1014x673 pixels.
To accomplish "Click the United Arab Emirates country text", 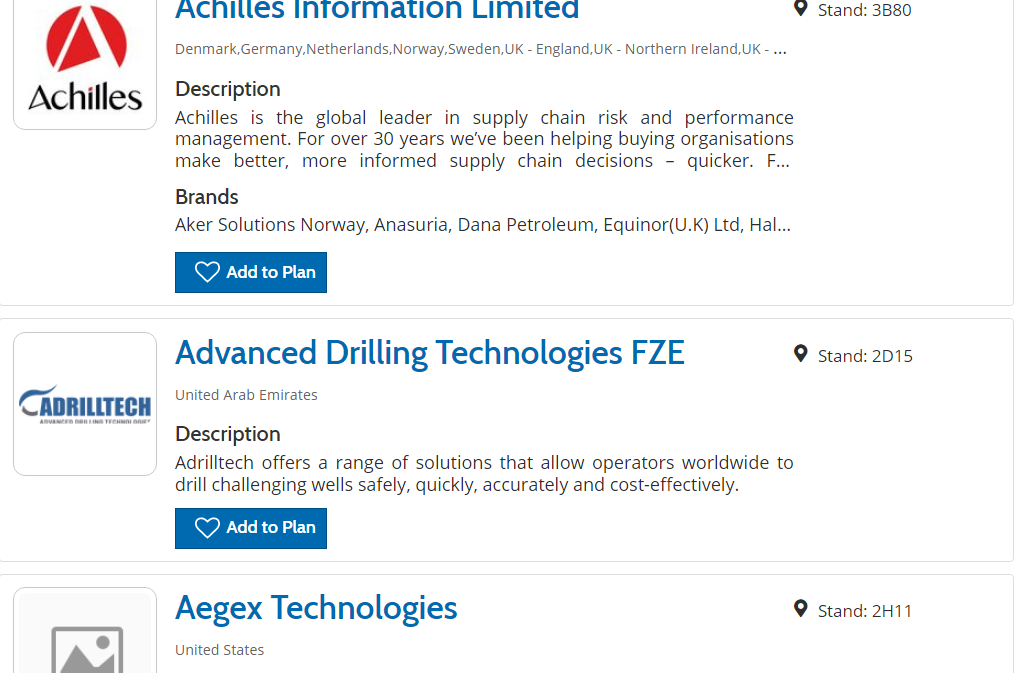I will pyautogui.click(x=246, y=395).
